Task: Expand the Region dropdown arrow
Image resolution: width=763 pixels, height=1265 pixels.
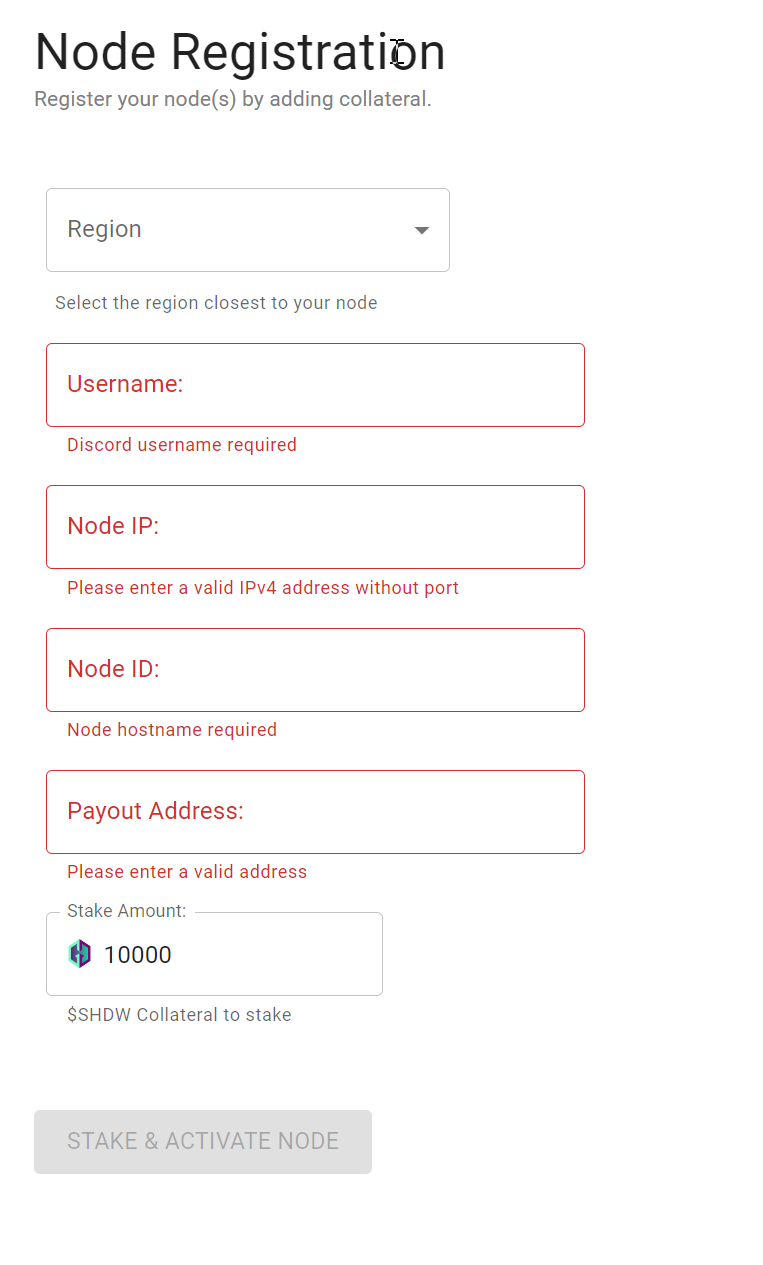Action: coord(422,230)
